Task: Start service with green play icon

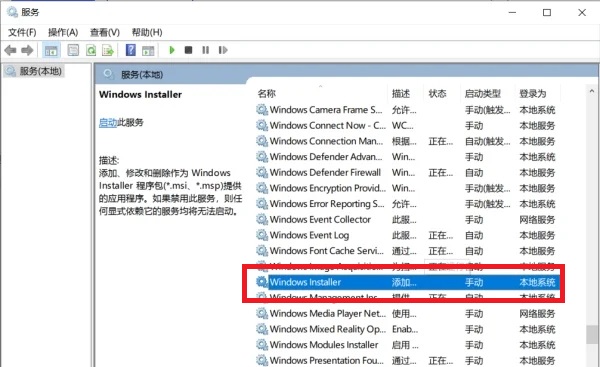Action: [172, 50]
